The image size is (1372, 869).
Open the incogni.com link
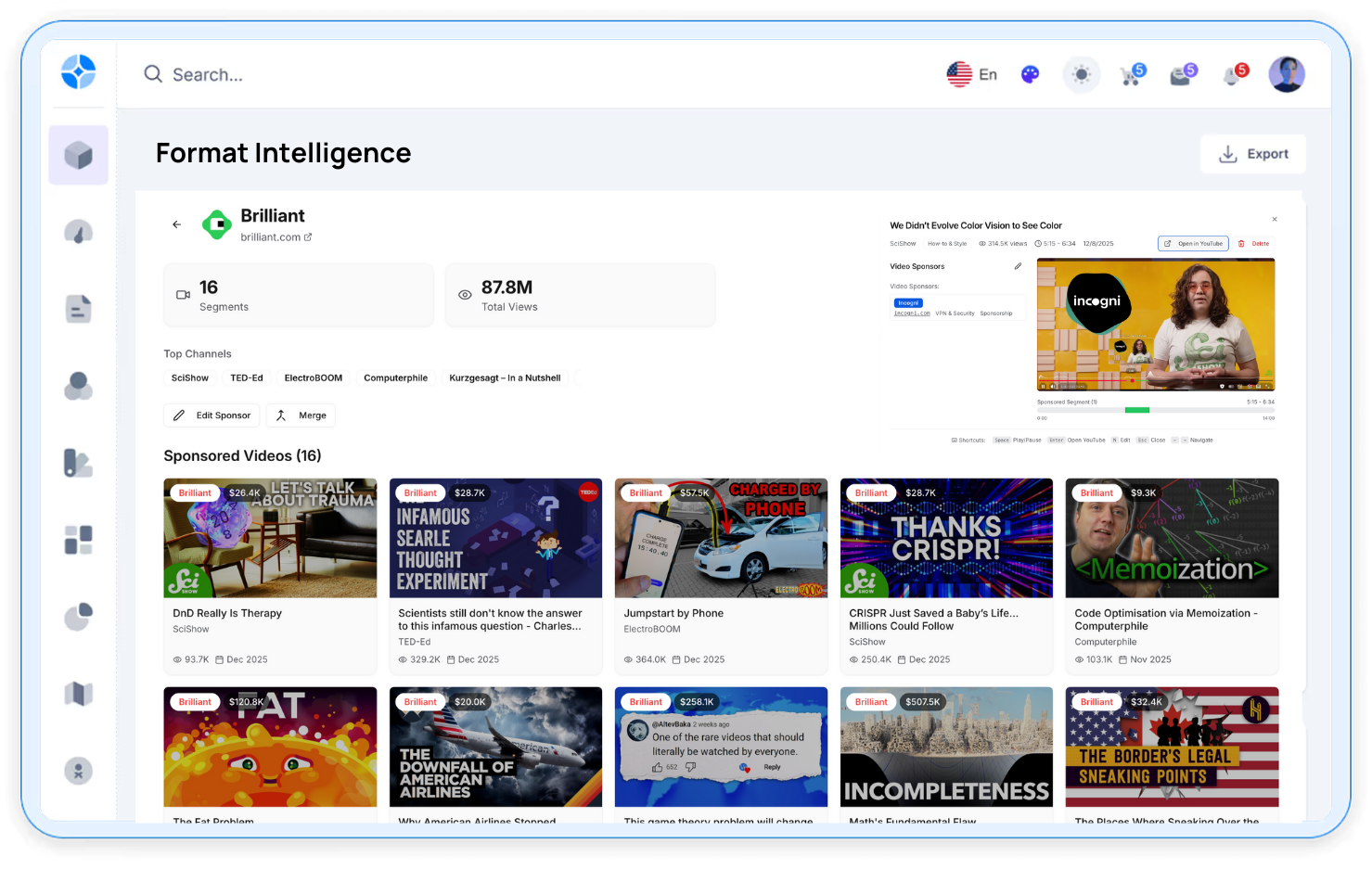click(912, 313)
